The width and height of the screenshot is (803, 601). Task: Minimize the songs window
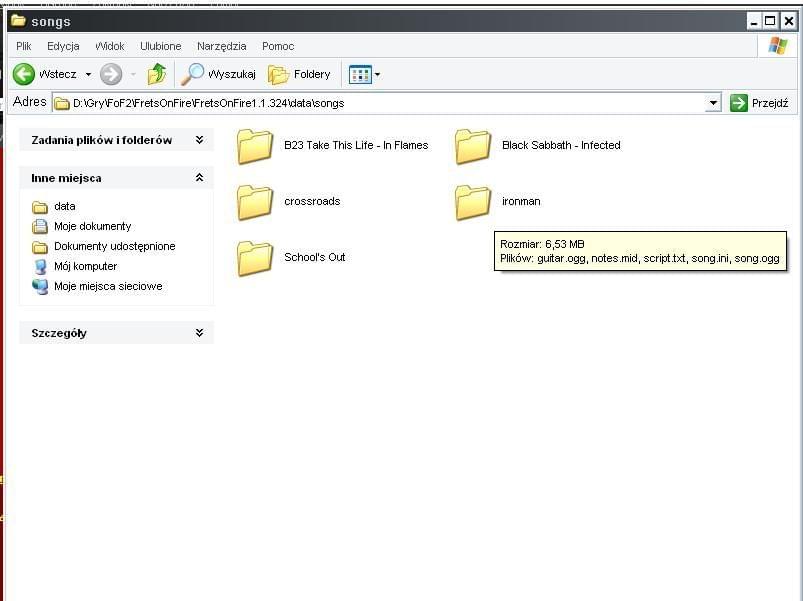click(x=753, y=21)
